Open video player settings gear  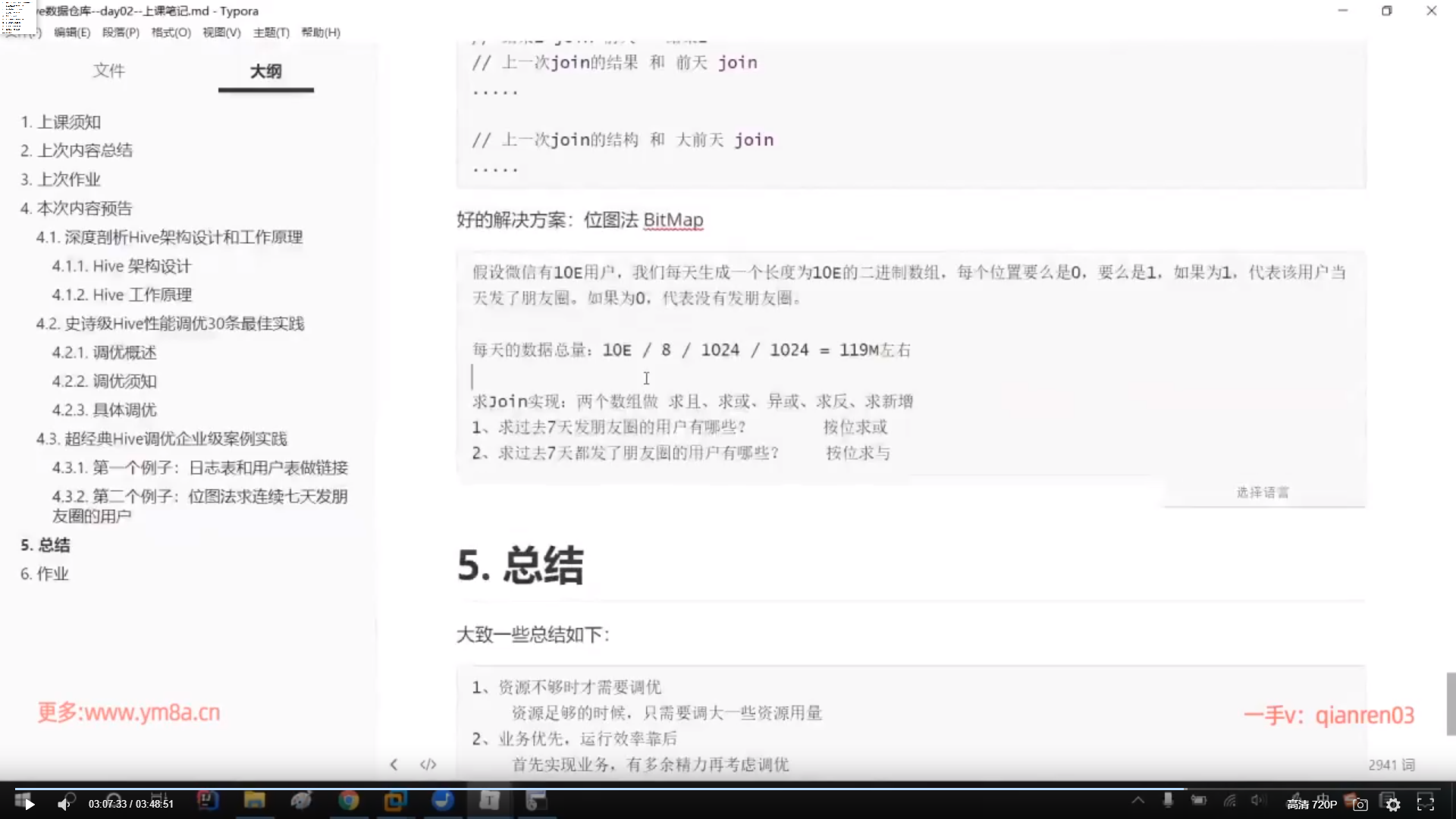click(1393, 805)
